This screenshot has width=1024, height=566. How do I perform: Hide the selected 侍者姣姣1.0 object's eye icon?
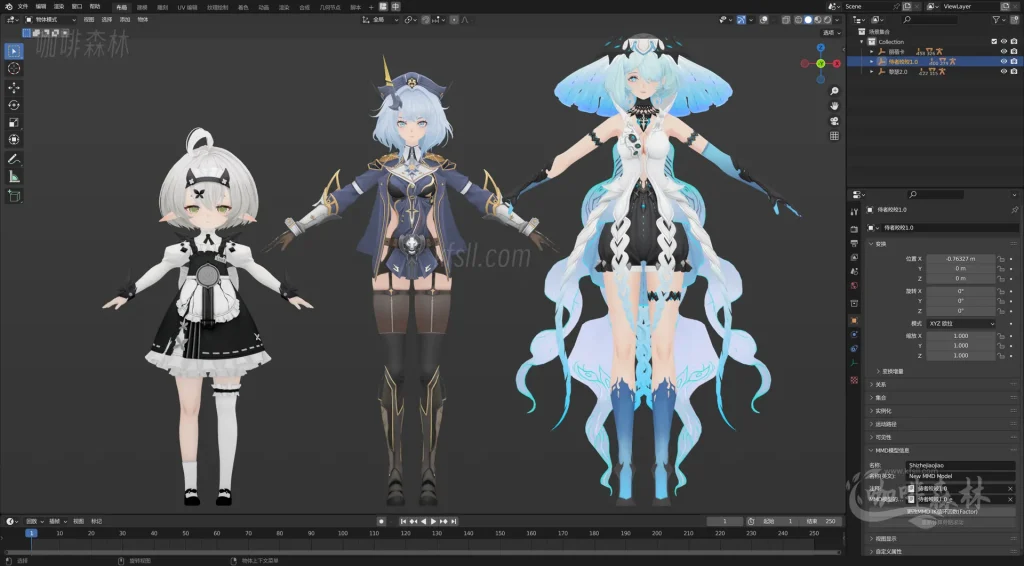1004,61
